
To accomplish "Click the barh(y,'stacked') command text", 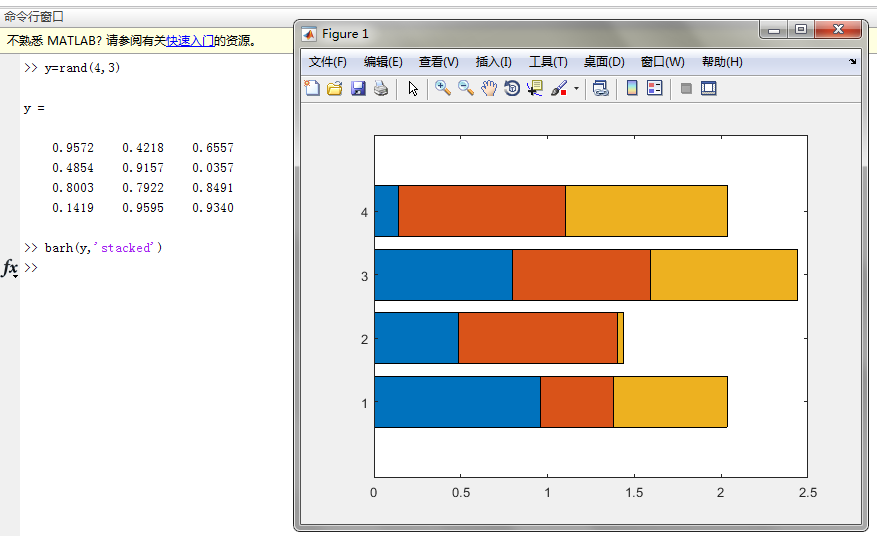I will click(x=103, y=248).
